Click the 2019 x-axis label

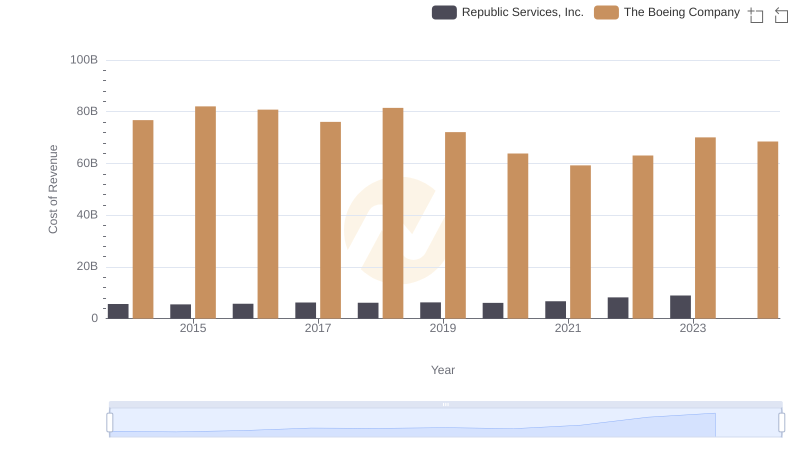pyautogui.click(x=443, y=328)
